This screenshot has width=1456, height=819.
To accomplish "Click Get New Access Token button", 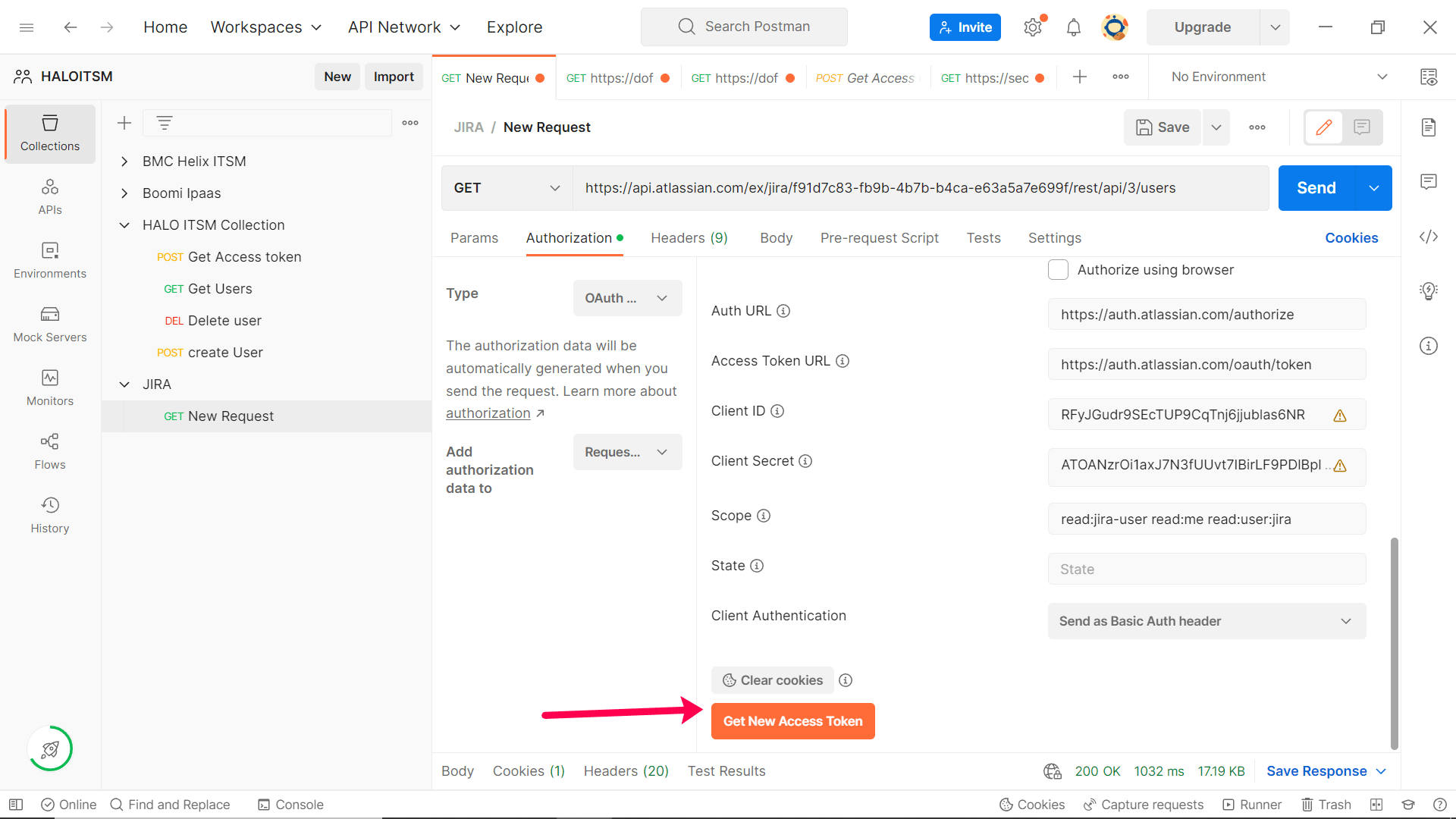I will [792, 721].
